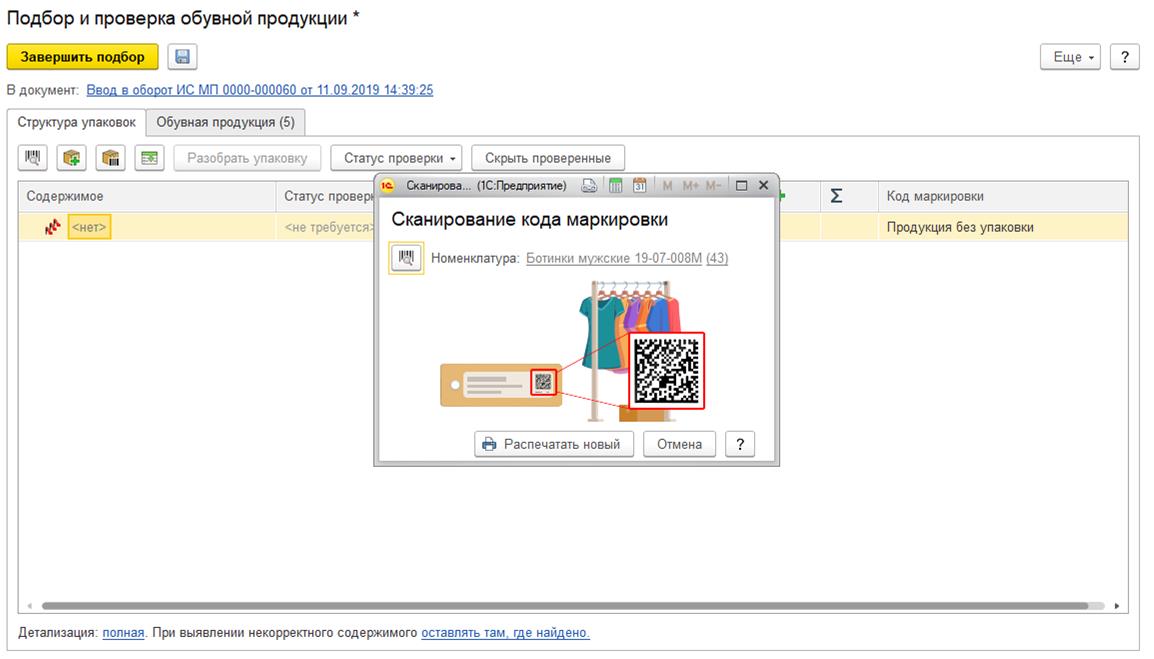The width and height of the screenshot is (1154, 659).
Task: Open calculator icon in dialog title bar
Action: (616, 185)
